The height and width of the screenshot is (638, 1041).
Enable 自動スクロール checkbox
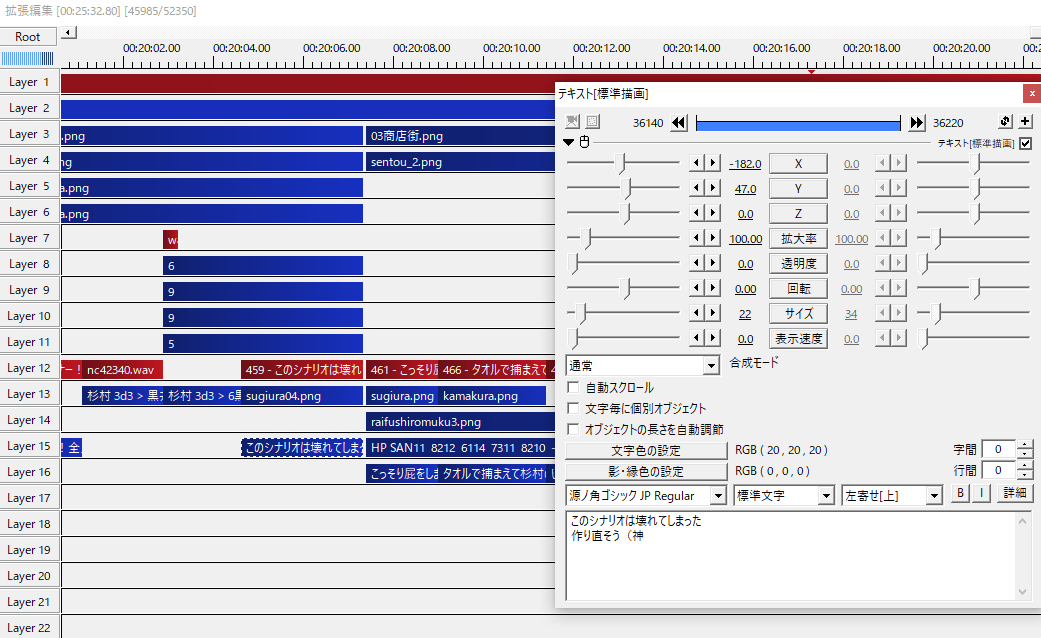pyautogui.click(x=573, y=387)
